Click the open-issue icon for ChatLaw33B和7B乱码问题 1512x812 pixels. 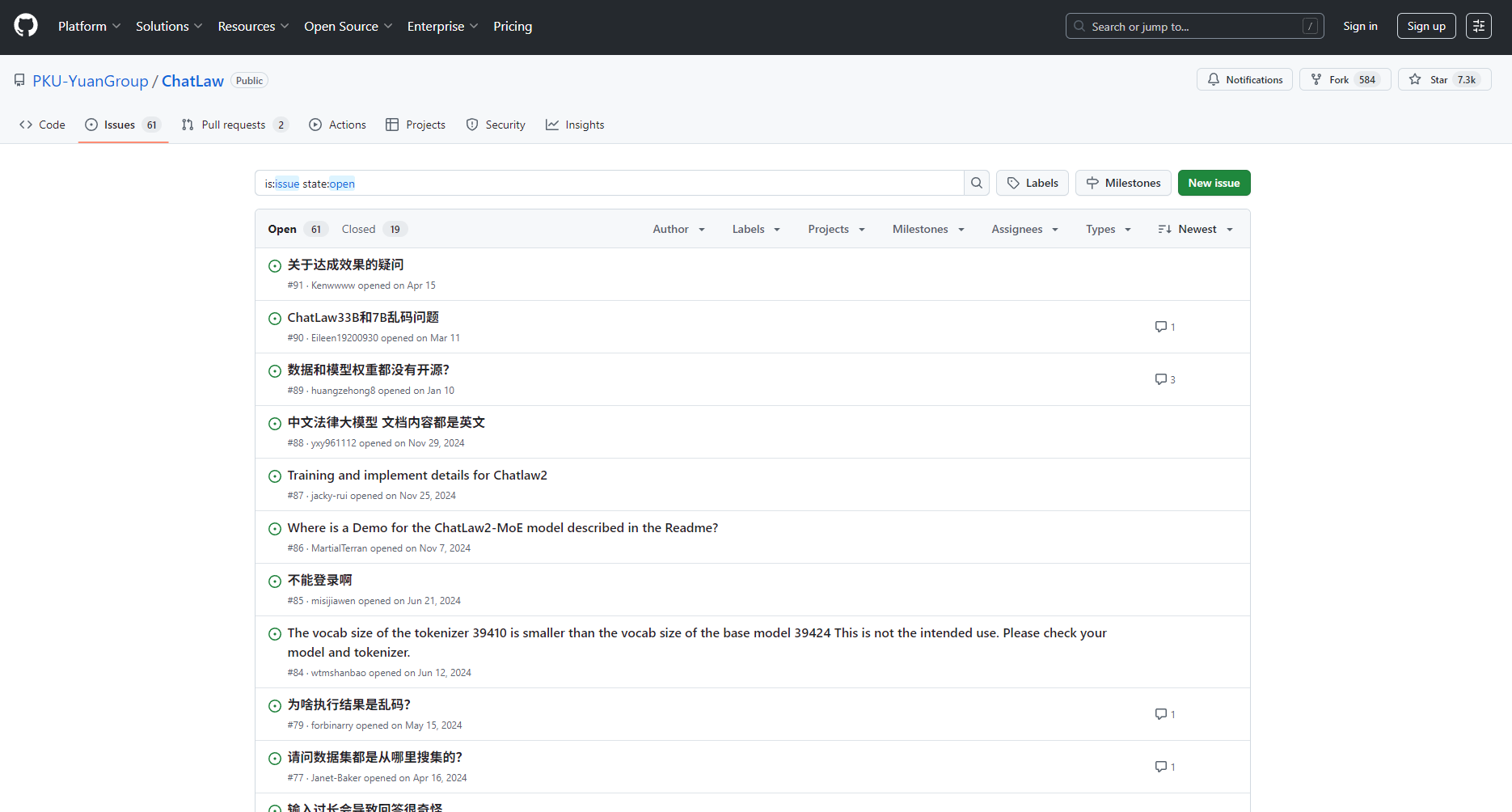pos(275,319)
